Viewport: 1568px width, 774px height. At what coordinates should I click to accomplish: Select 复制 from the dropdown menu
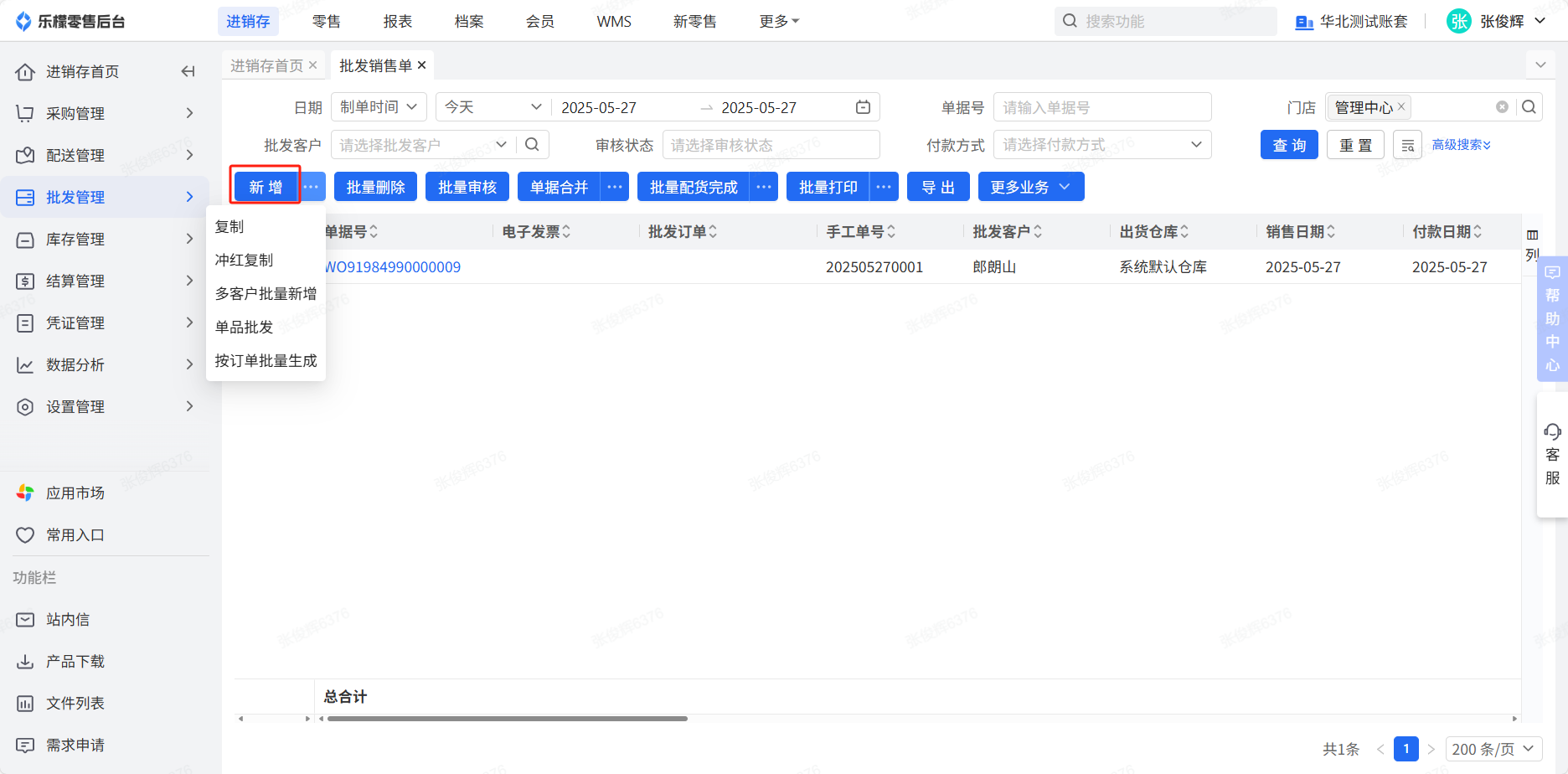pyautogui.click(x=266, y=226)
